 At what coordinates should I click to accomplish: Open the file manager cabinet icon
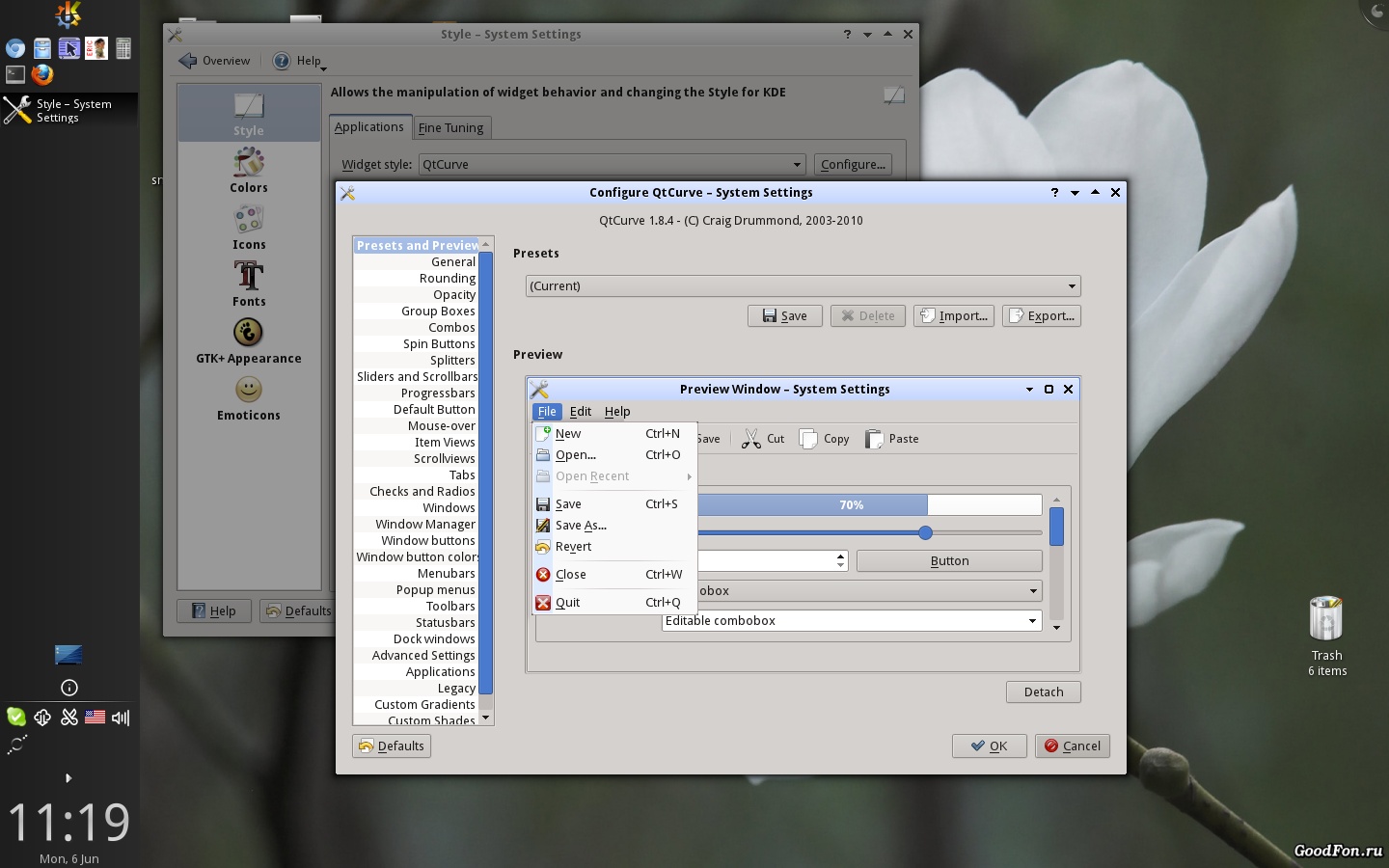point(42,48)
